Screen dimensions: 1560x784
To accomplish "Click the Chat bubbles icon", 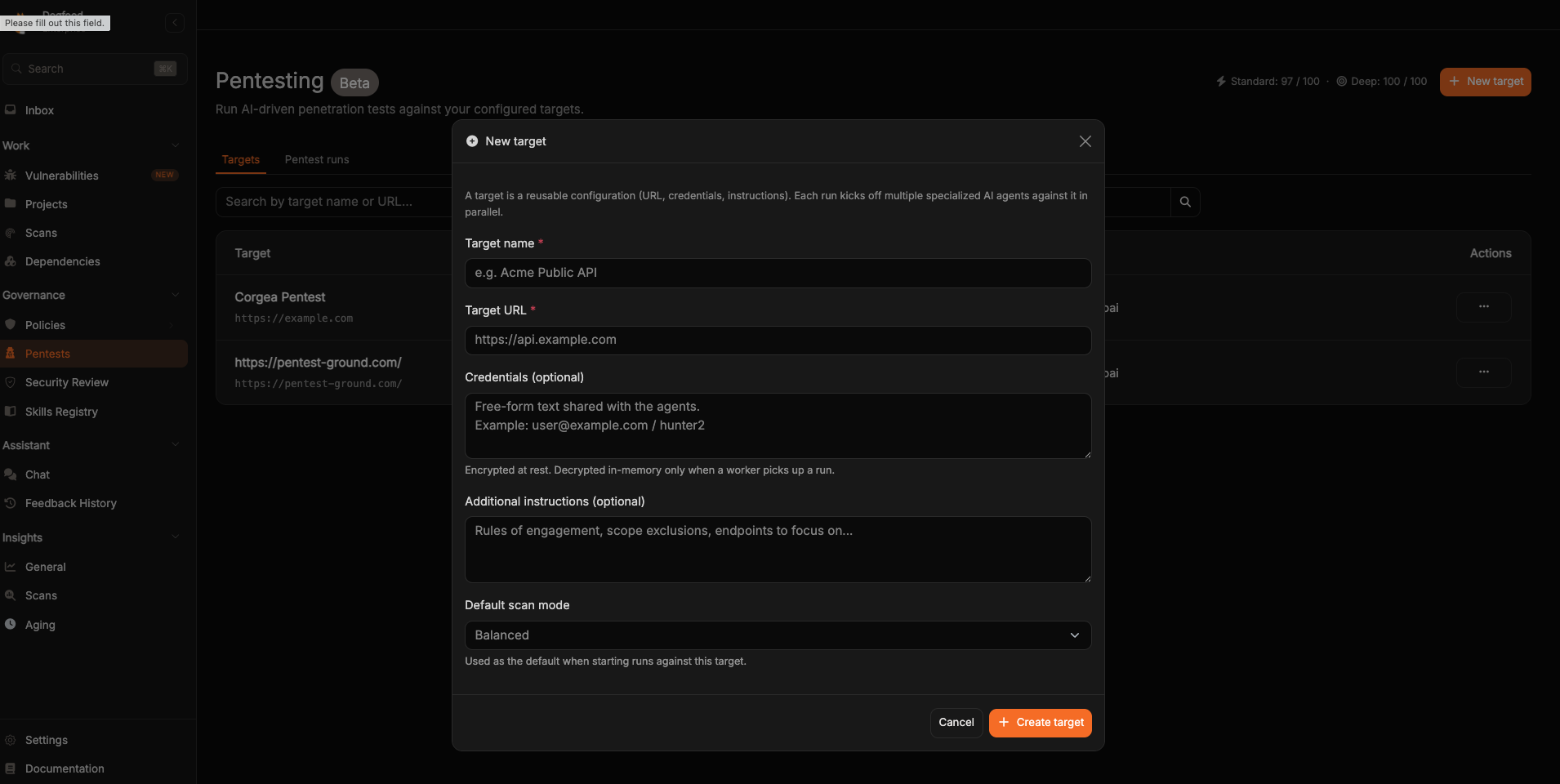I will click(x=10, y=474).
